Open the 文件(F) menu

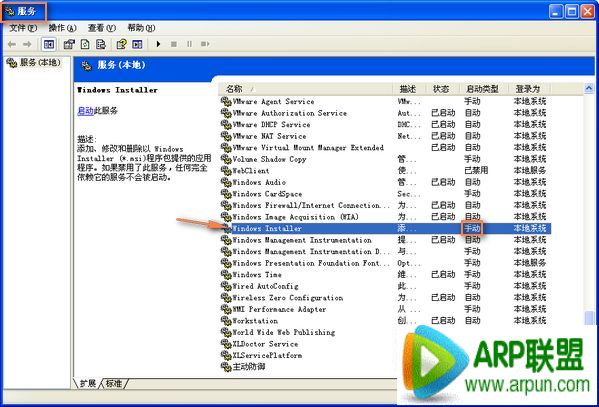point(23,28)
